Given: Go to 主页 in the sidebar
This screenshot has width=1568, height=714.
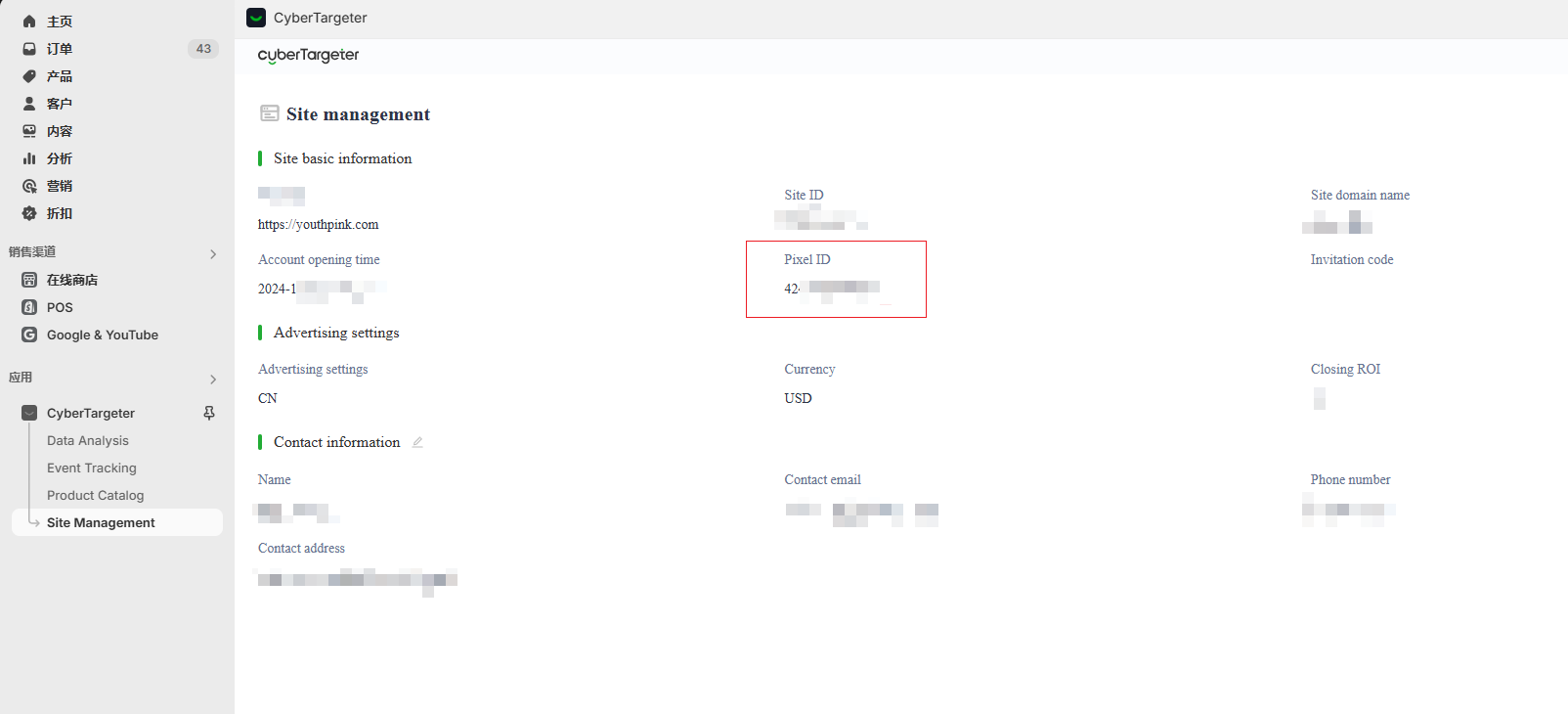Looking at the screenshot, I should point(60,22).
